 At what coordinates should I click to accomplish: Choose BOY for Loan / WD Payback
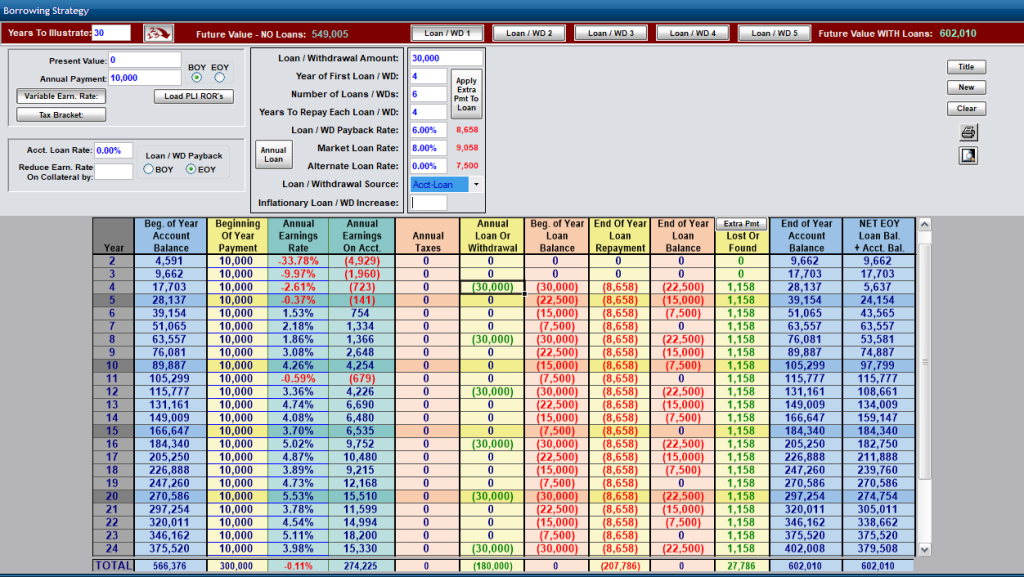pos(149,169)
